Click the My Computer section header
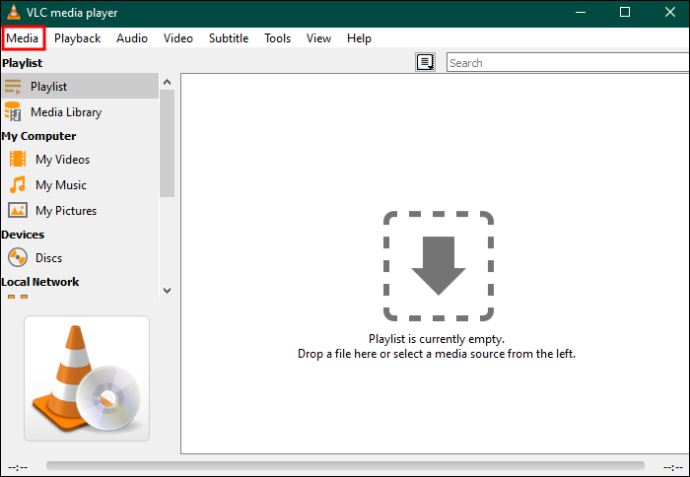Screen dimensions: 690x477 click(39, 136)
